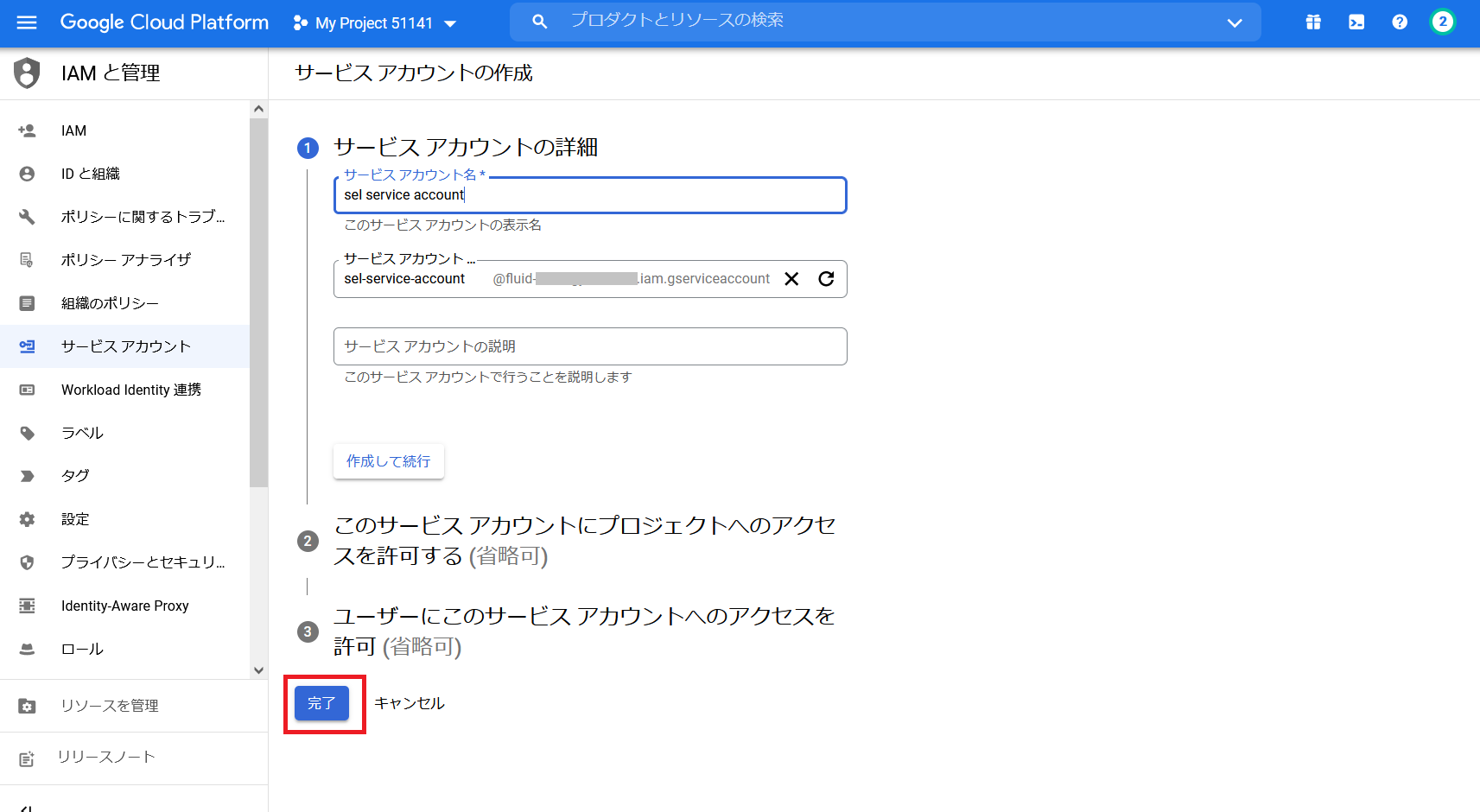Image resolution: width=1480 pixels, height=812 pixels.
Task: Open the notifications badge showing 2
Action: [1442, 22]
